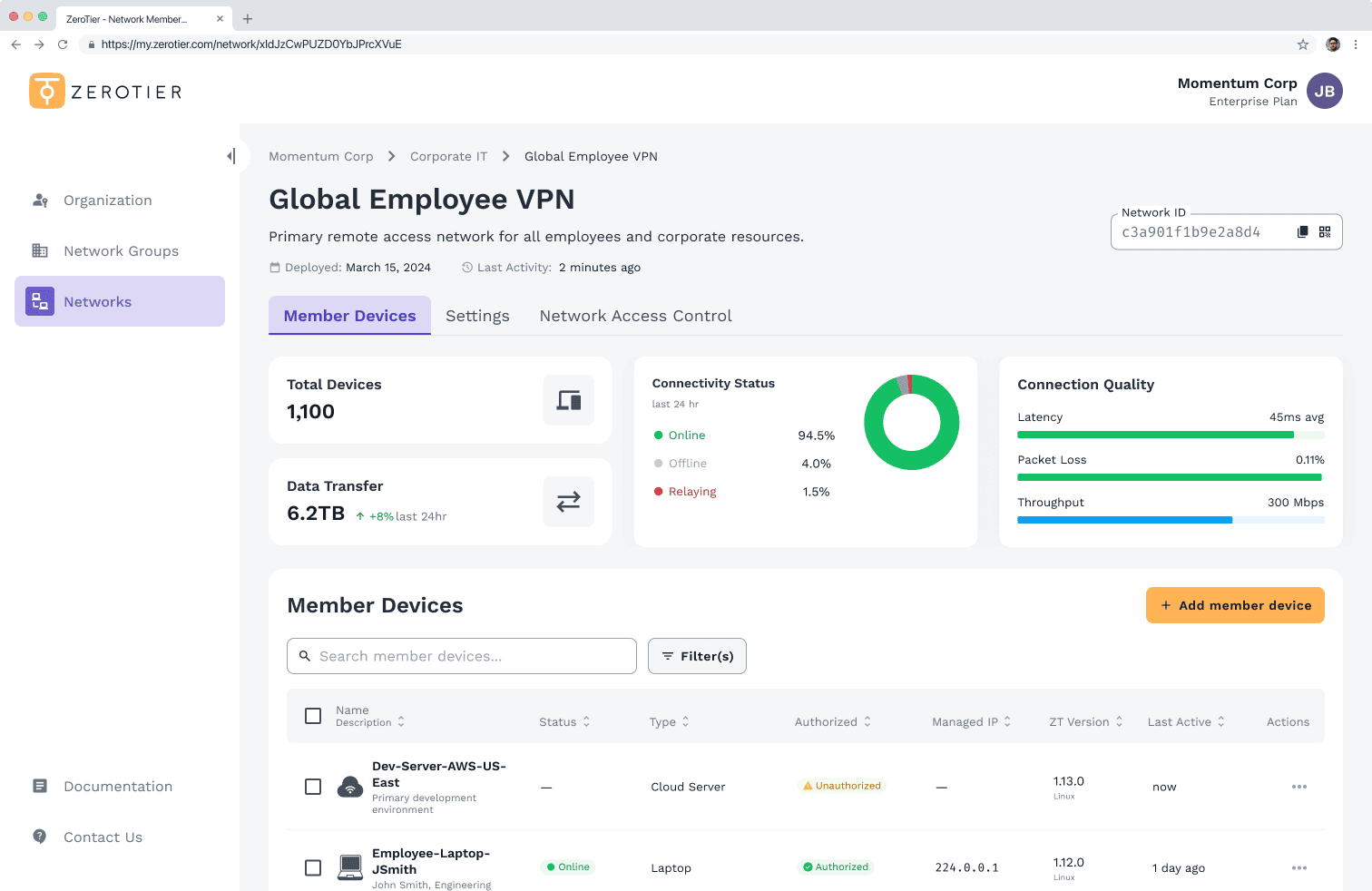This screenshot has height=891, width=1372.
Task: Open the JB user avatar menu
Action: pos(1324,91)
